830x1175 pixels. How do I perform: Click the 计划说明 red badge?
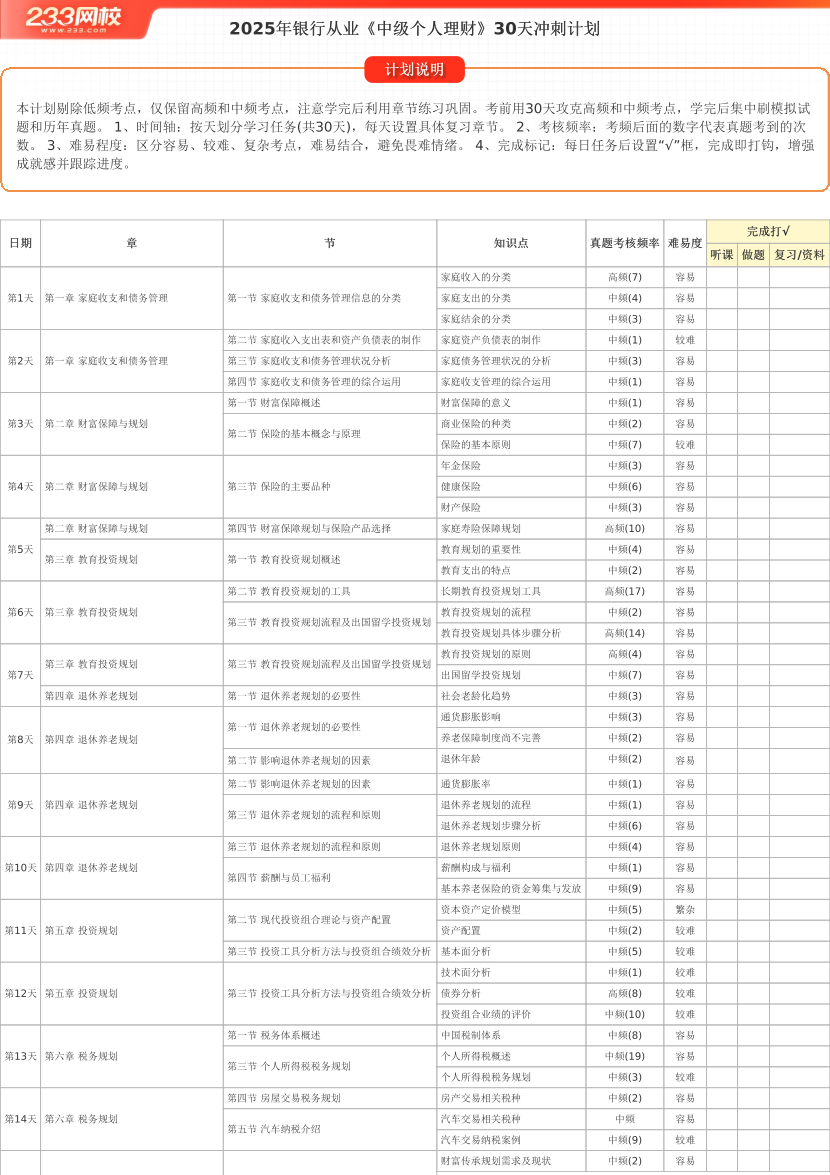pyautogui.click(x=414, y=70)
